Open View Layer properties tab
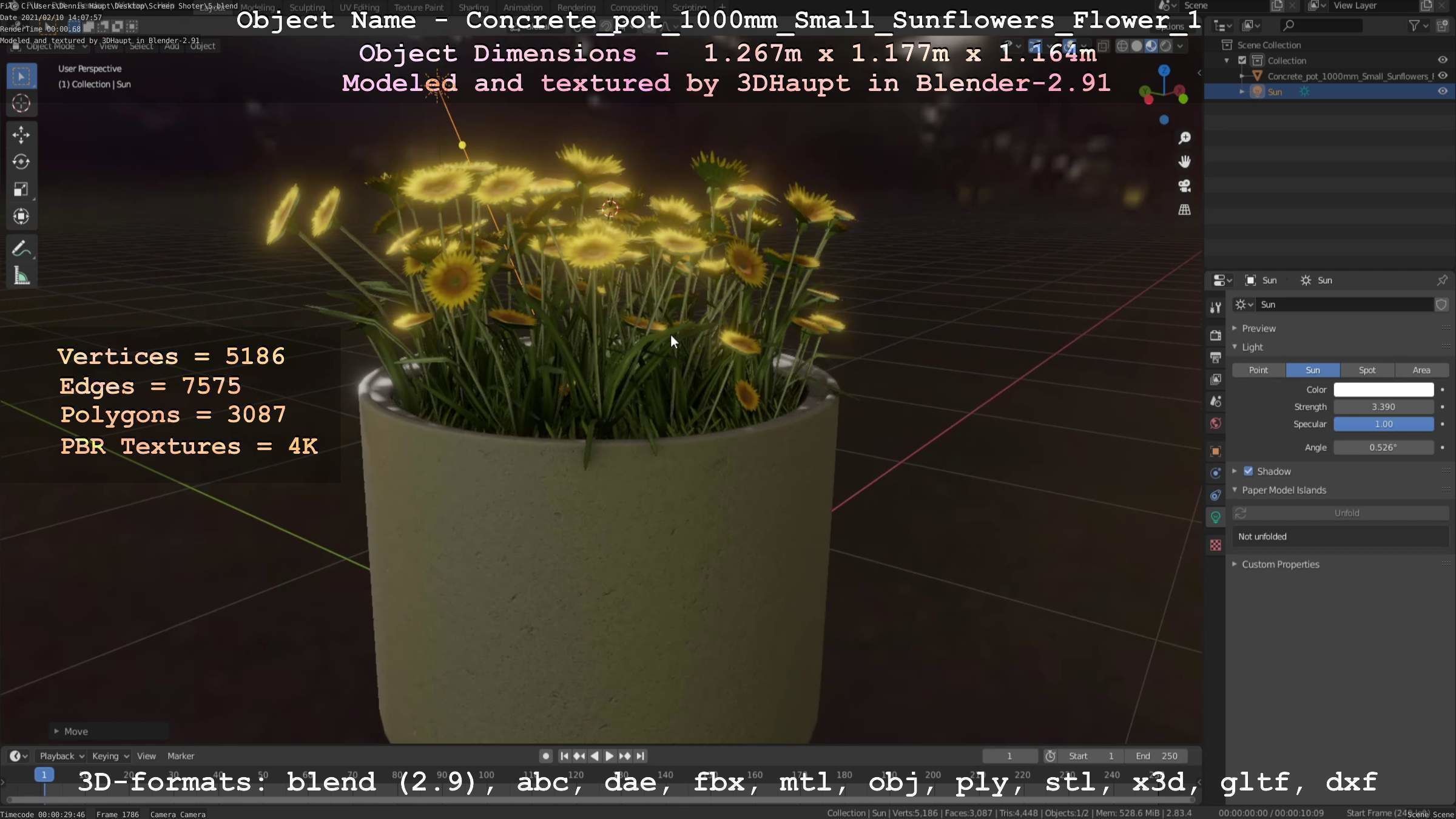The height and width of the screenshot is (819, 1456). 1215,379
